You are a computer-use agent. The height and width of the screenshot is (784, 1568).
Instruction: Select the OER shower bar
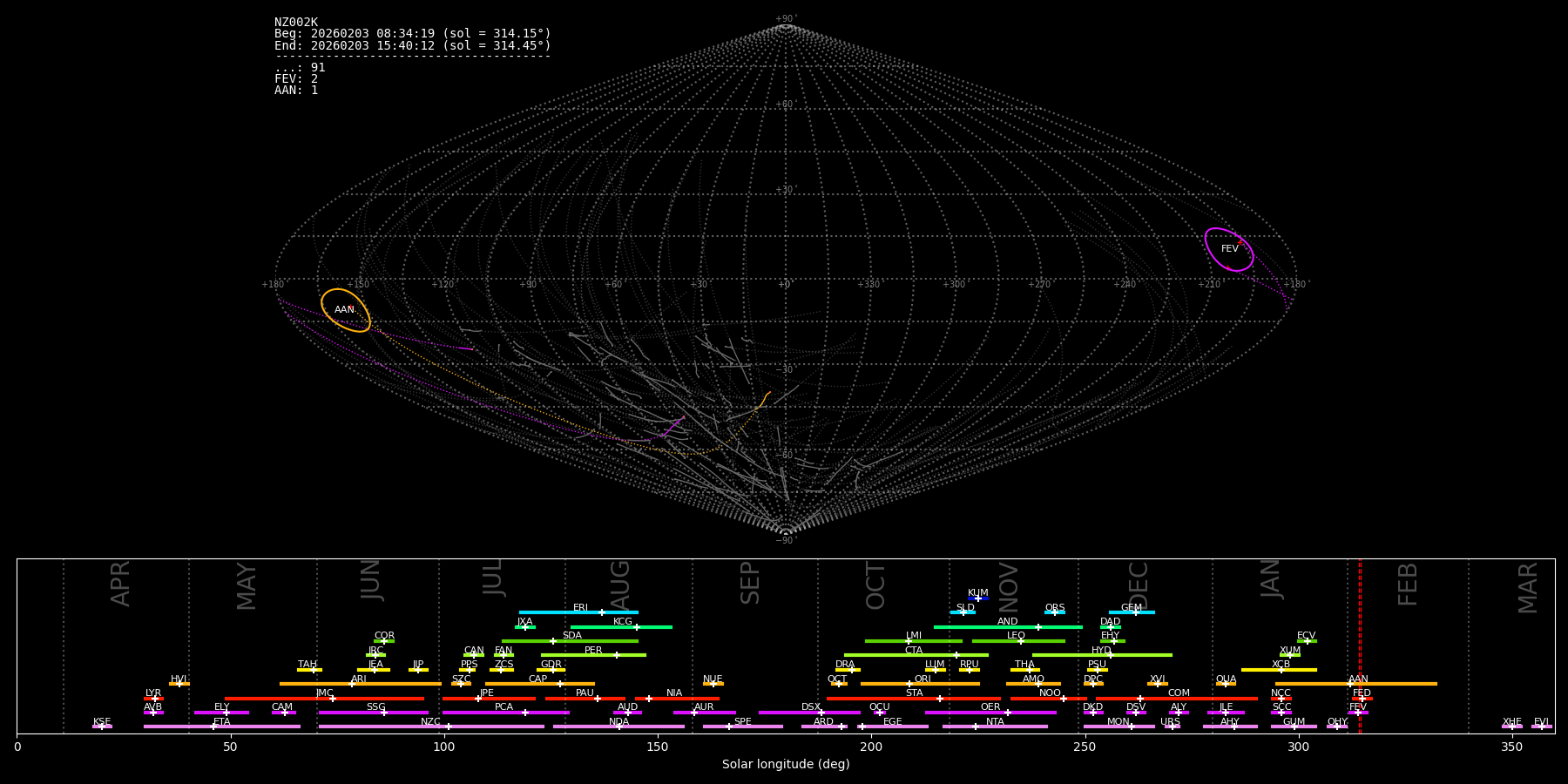pyautogui.click(x=990, y=713)
